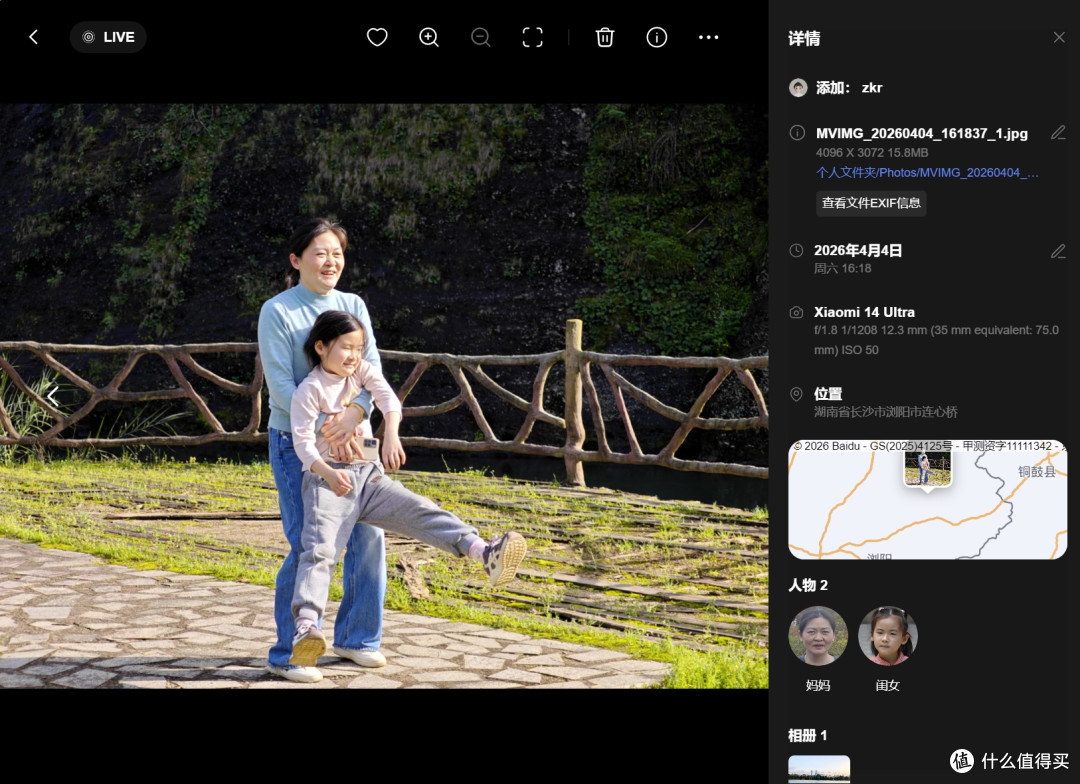This screenshot has height=784, width=1080.
Task: Click the uploader avatar next to zkr
Action: pyautogui.click(x=798, y=87)
